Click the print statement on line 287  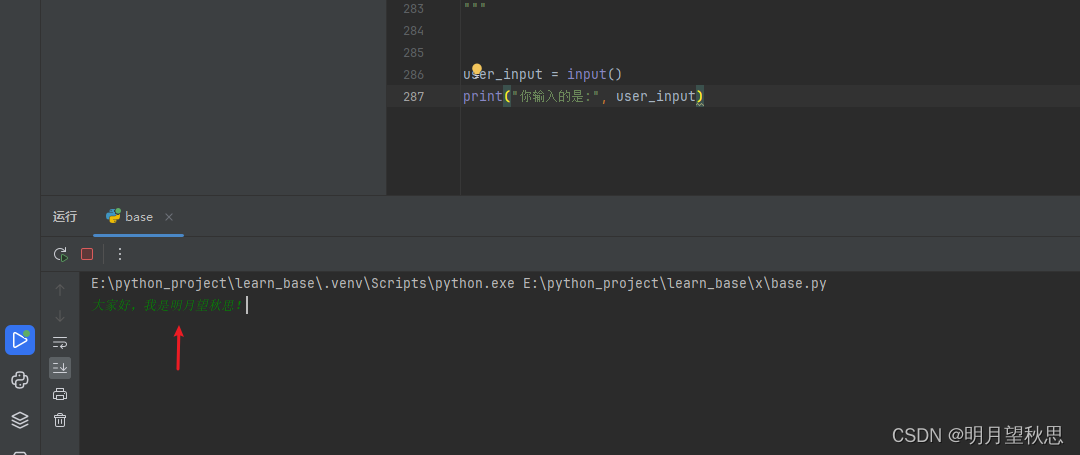pyautogui.click(x=583, y=96)
